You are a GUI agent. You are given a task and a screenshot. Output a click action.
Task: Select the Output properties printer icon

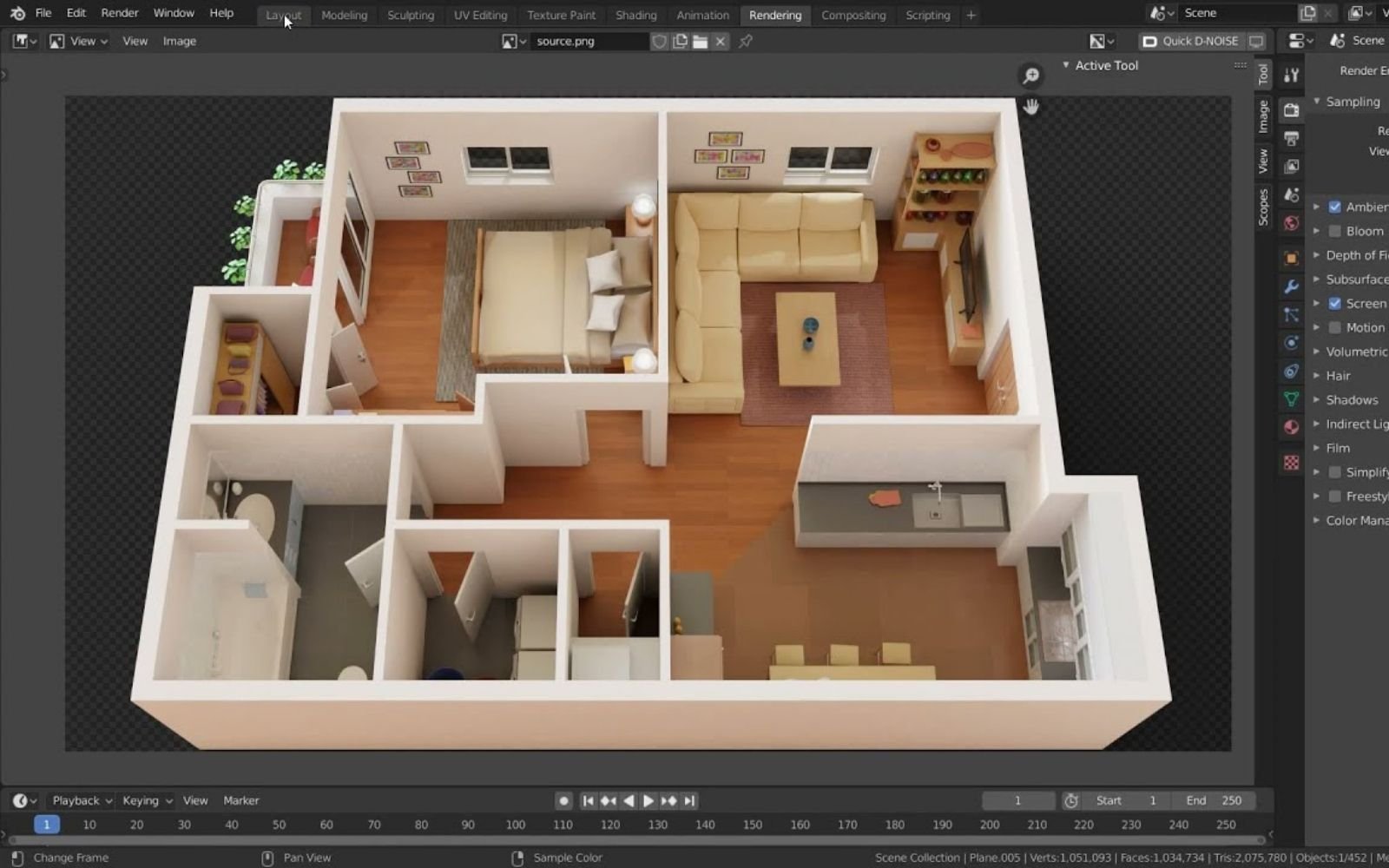[x=1291, y=137]
